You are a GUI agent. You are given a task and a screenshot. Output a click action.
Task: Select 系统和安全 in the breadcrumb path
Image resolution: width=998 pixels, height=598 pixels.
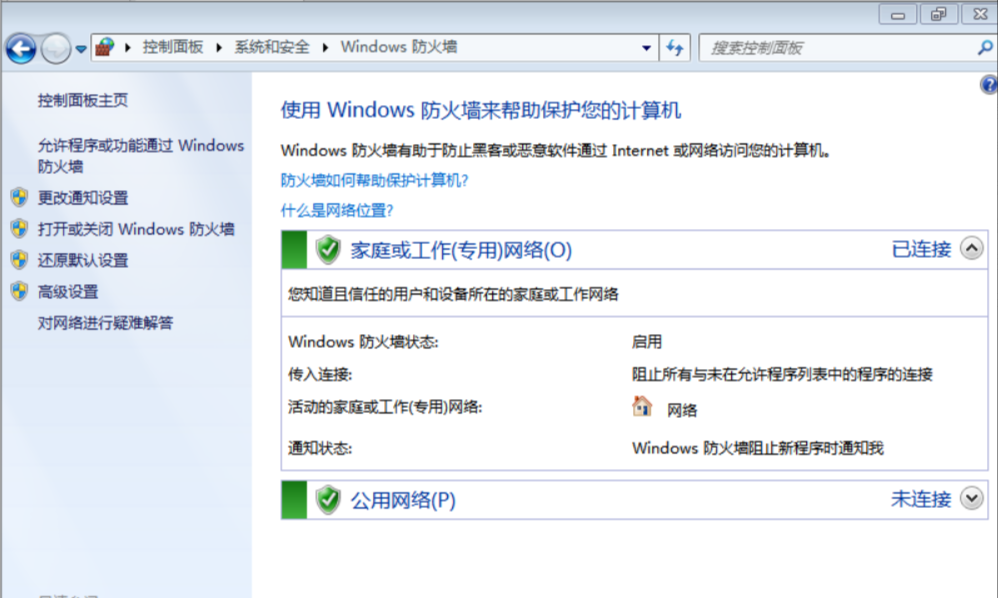click(x=272, y=47)
